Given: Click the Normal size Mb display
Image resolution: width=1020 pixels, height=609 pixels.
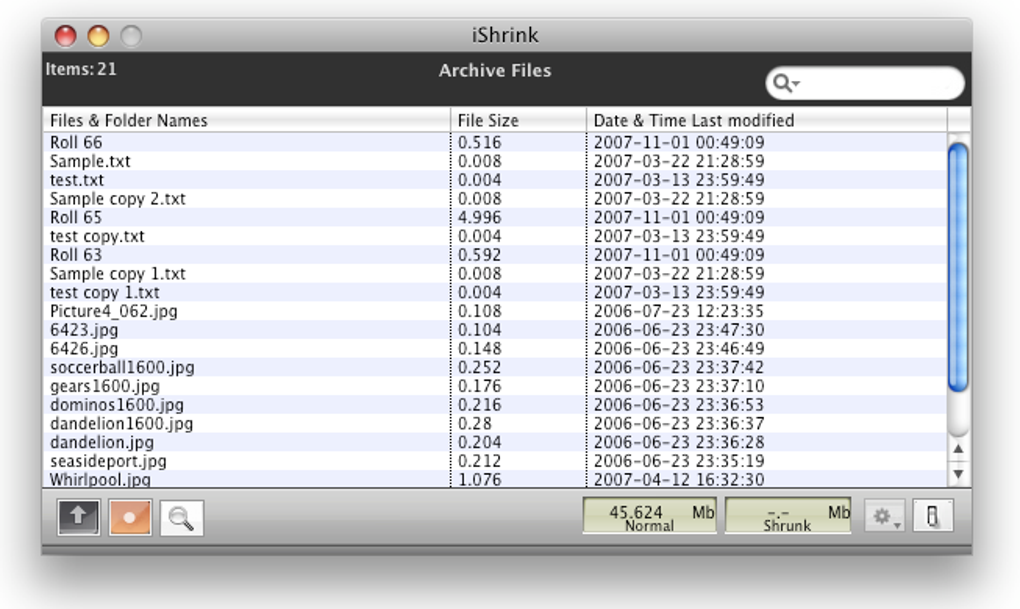Looking at the screenshot, I should point(650,517).
